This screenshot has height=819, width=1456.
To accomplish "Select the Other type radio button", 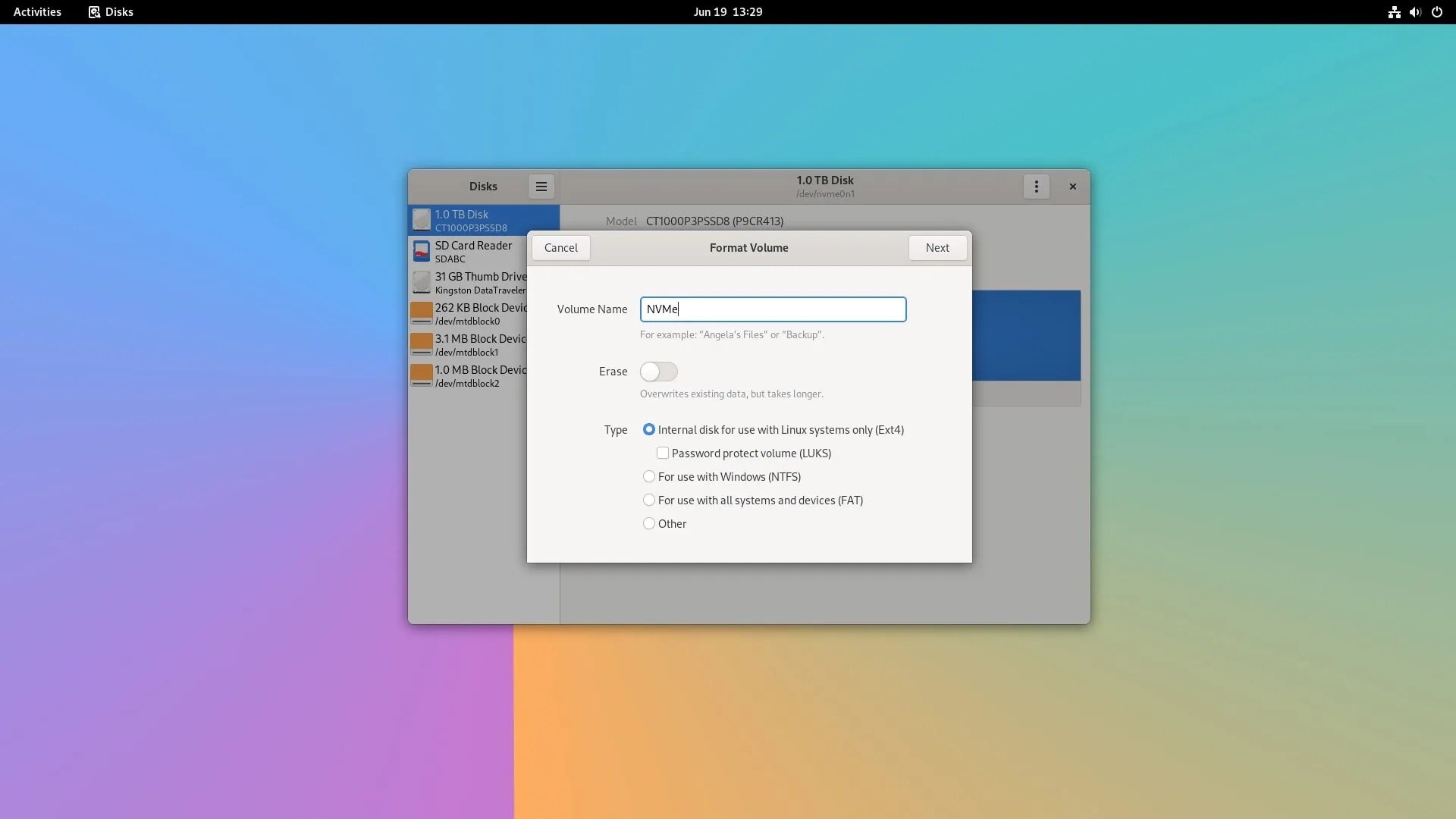I will [x=649, y=524].
